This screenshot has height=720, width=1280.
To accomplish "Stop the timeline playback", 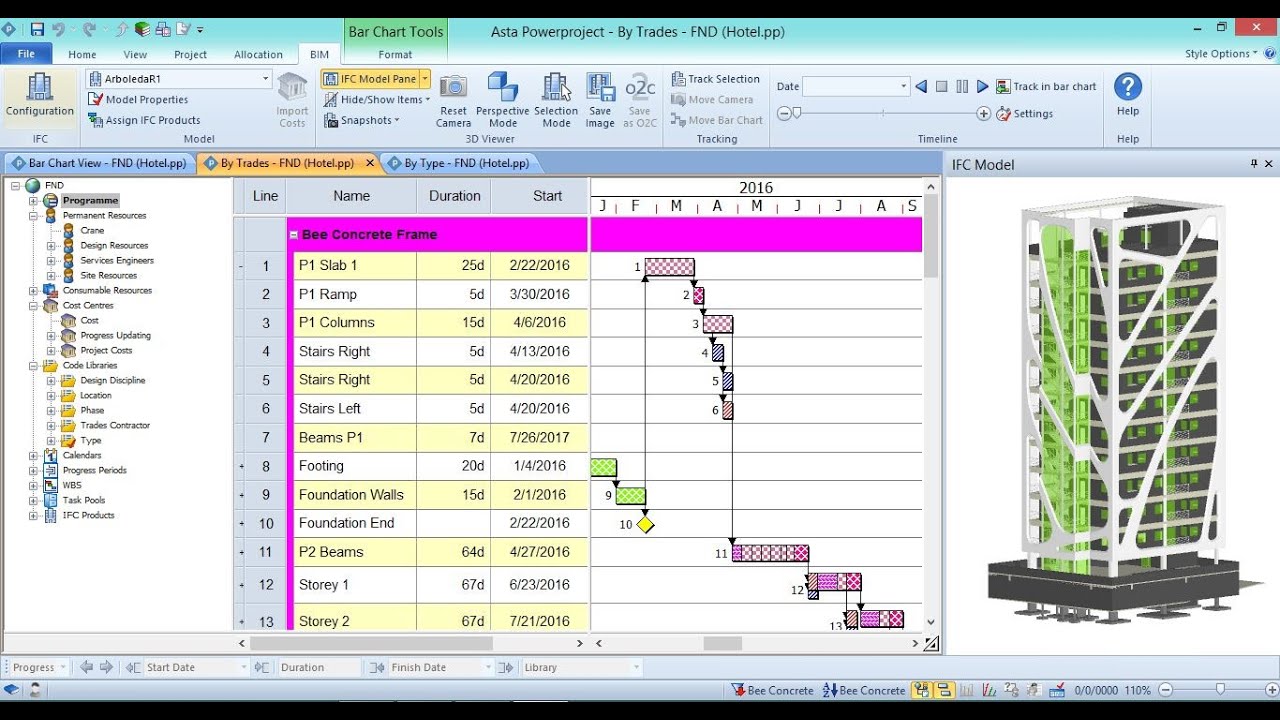I will click(941, 87).
